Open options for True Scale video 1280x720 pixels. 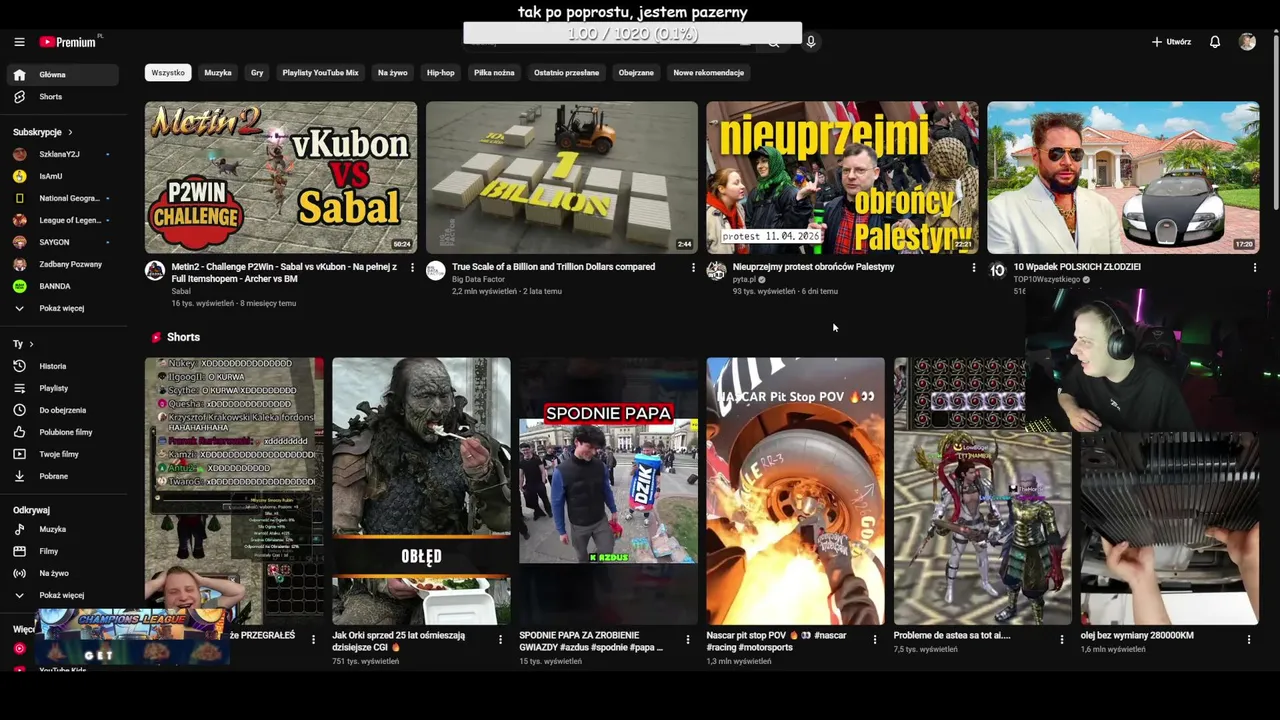pos(693,268)
